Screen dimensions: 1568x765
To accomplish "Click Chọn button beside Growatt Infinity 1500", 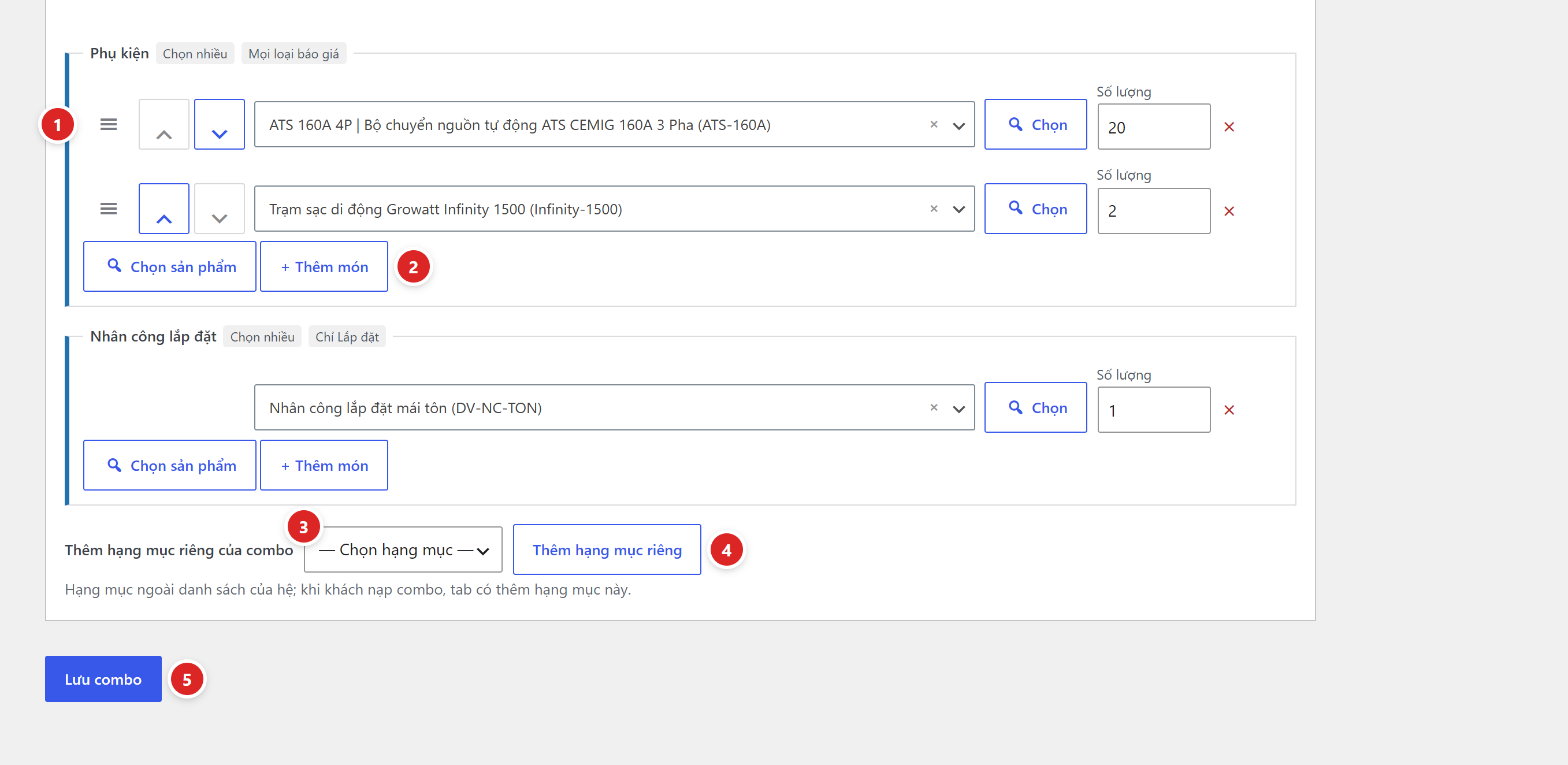I will click(1035, 209).
